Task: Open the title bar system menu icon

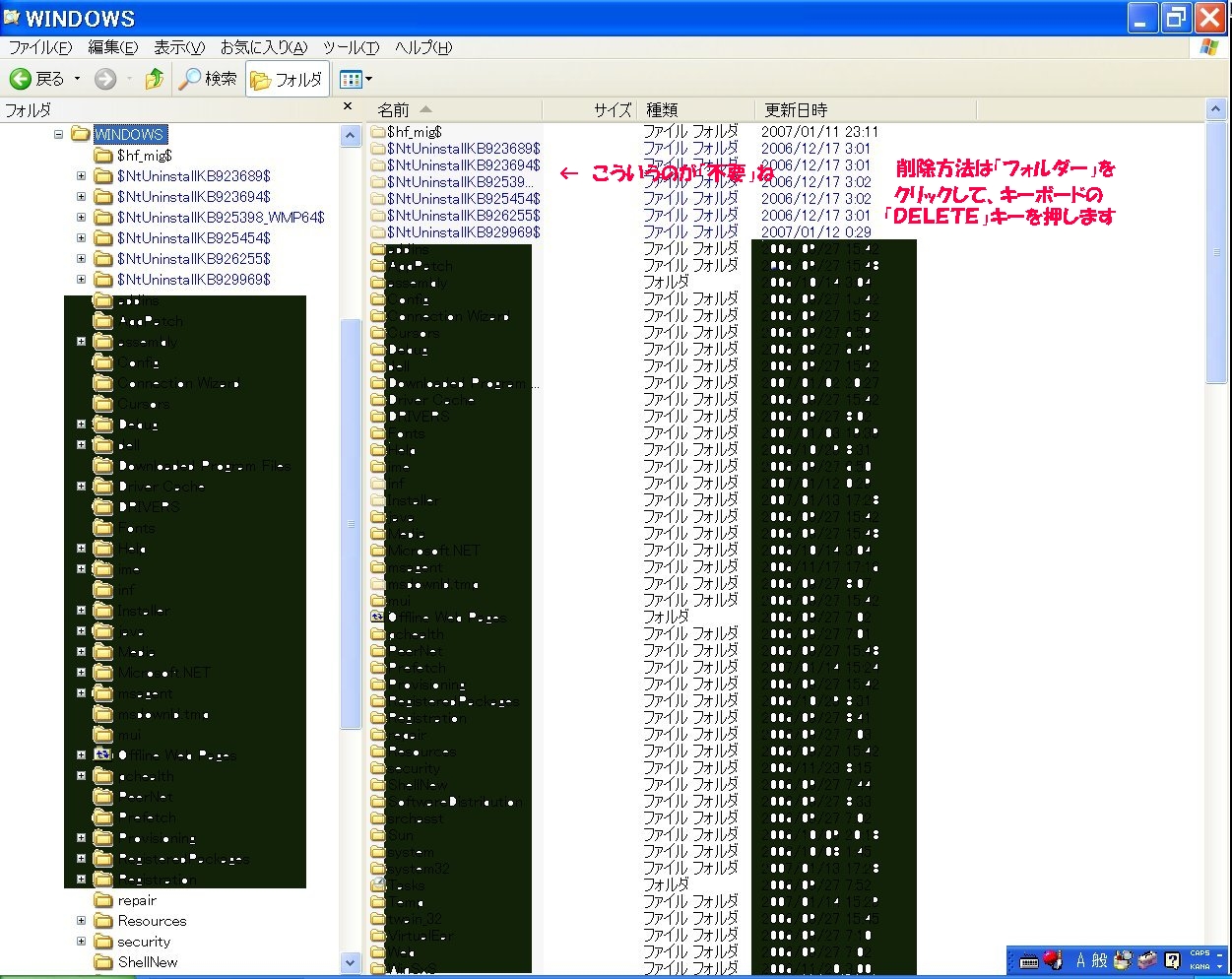Action: point(12,18)
